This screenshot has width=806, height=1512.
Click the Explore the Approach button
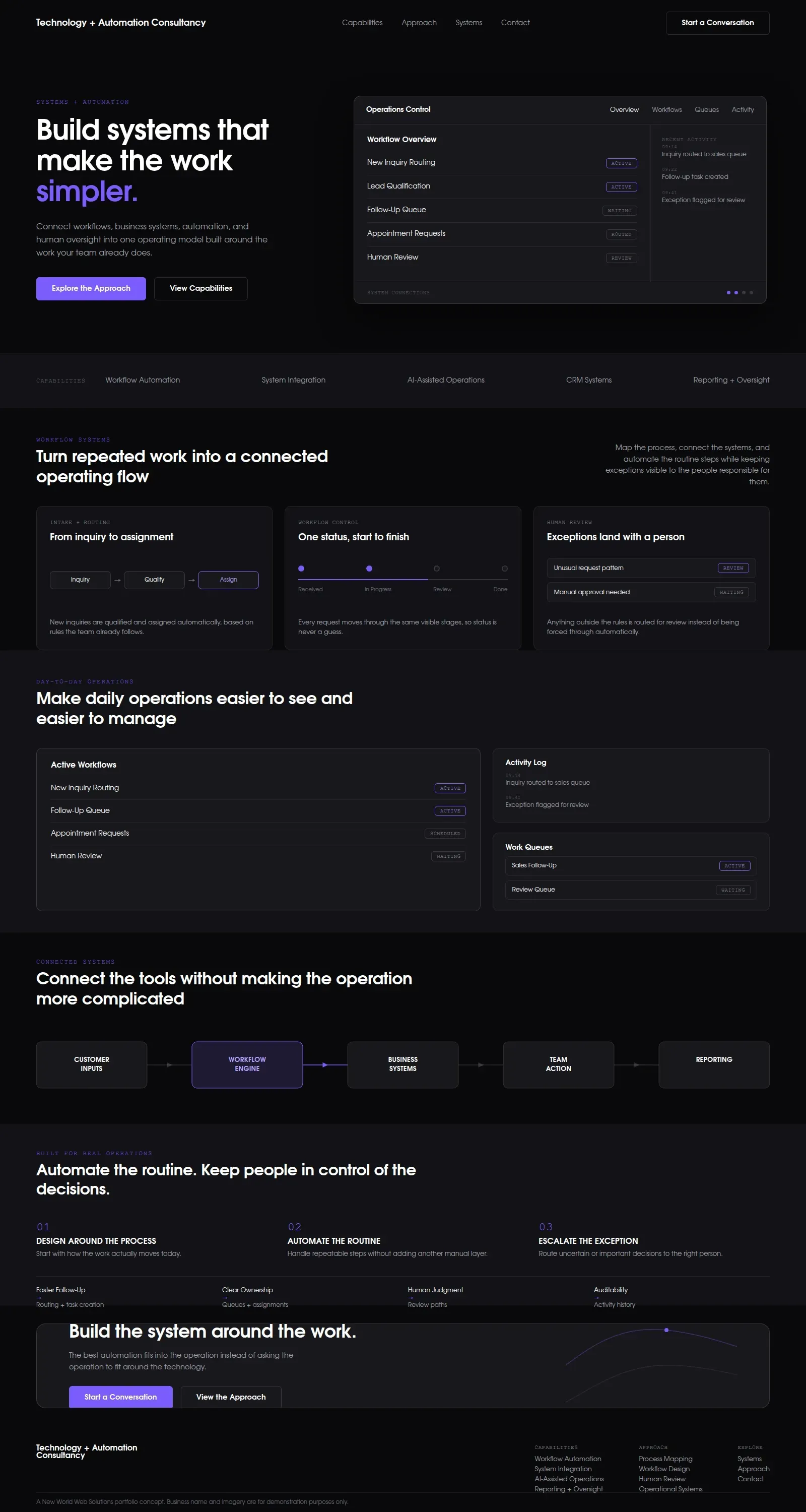pos(91,288)
